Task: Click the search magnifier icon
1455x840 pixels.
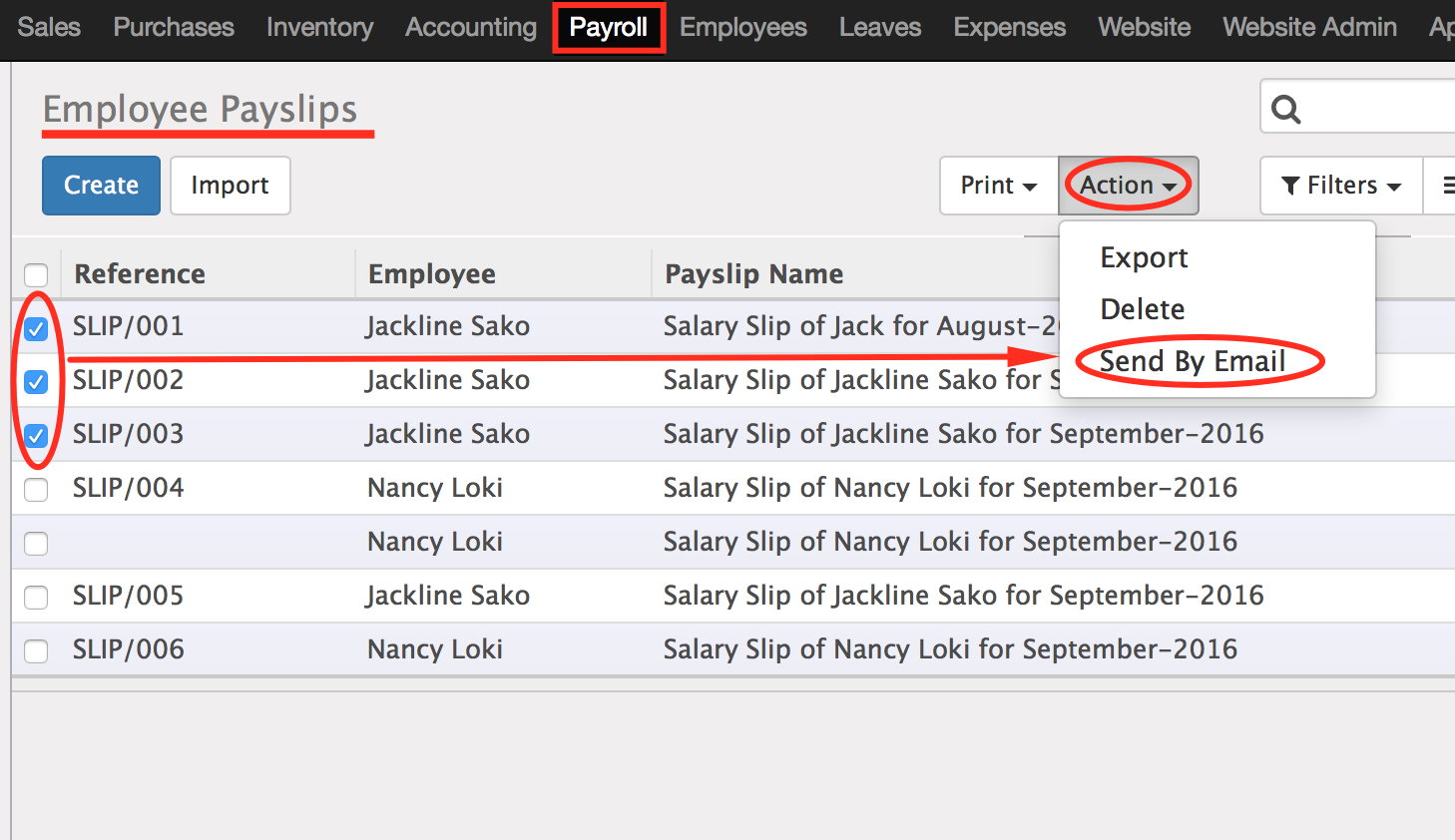Action: click(1286, 109)
